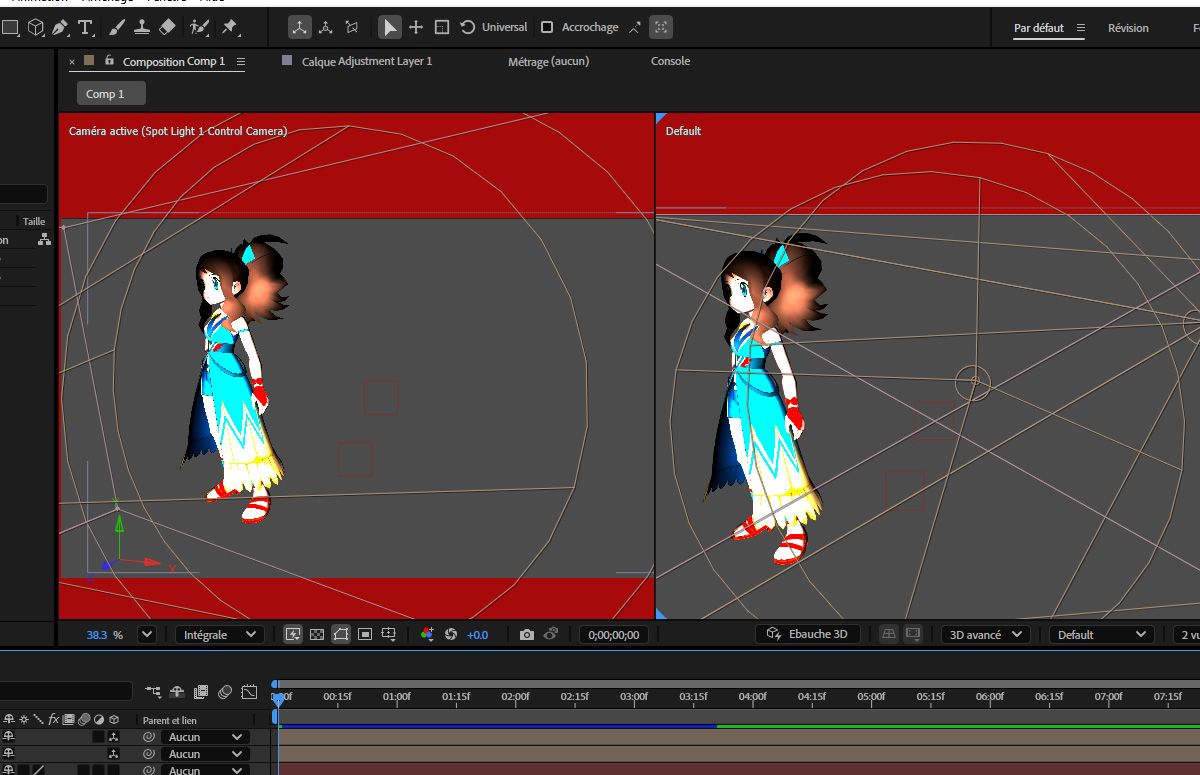Enable the Accrochage snapping checkbox
Image resolution: width=1200 pixels, height=775 pixels.
(x=547, y=27)
